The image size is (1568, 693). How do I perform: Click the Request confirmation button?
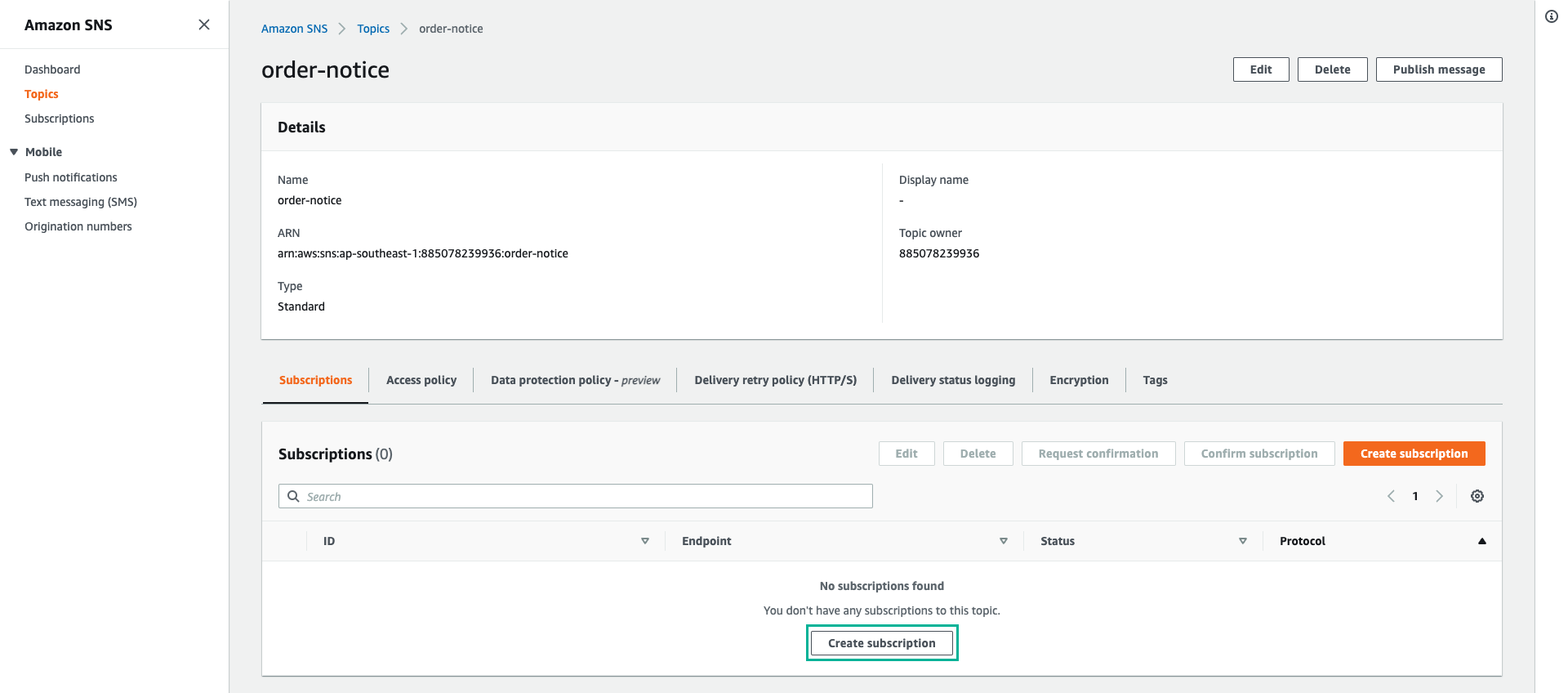click(x=1098, y=454)
